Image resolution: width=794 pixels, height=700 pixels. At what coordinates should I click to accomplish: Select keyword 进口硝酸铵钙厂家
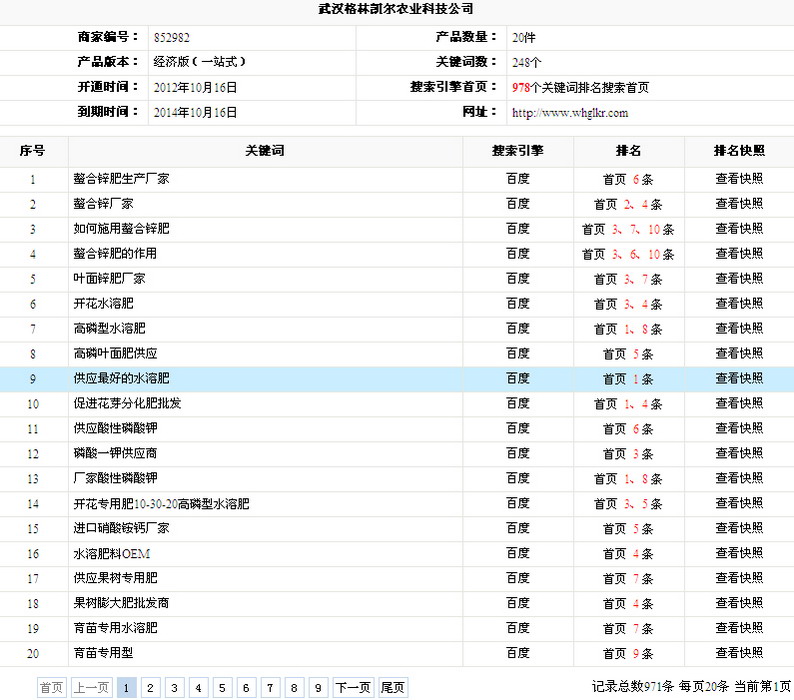click(x=121, y=528)
